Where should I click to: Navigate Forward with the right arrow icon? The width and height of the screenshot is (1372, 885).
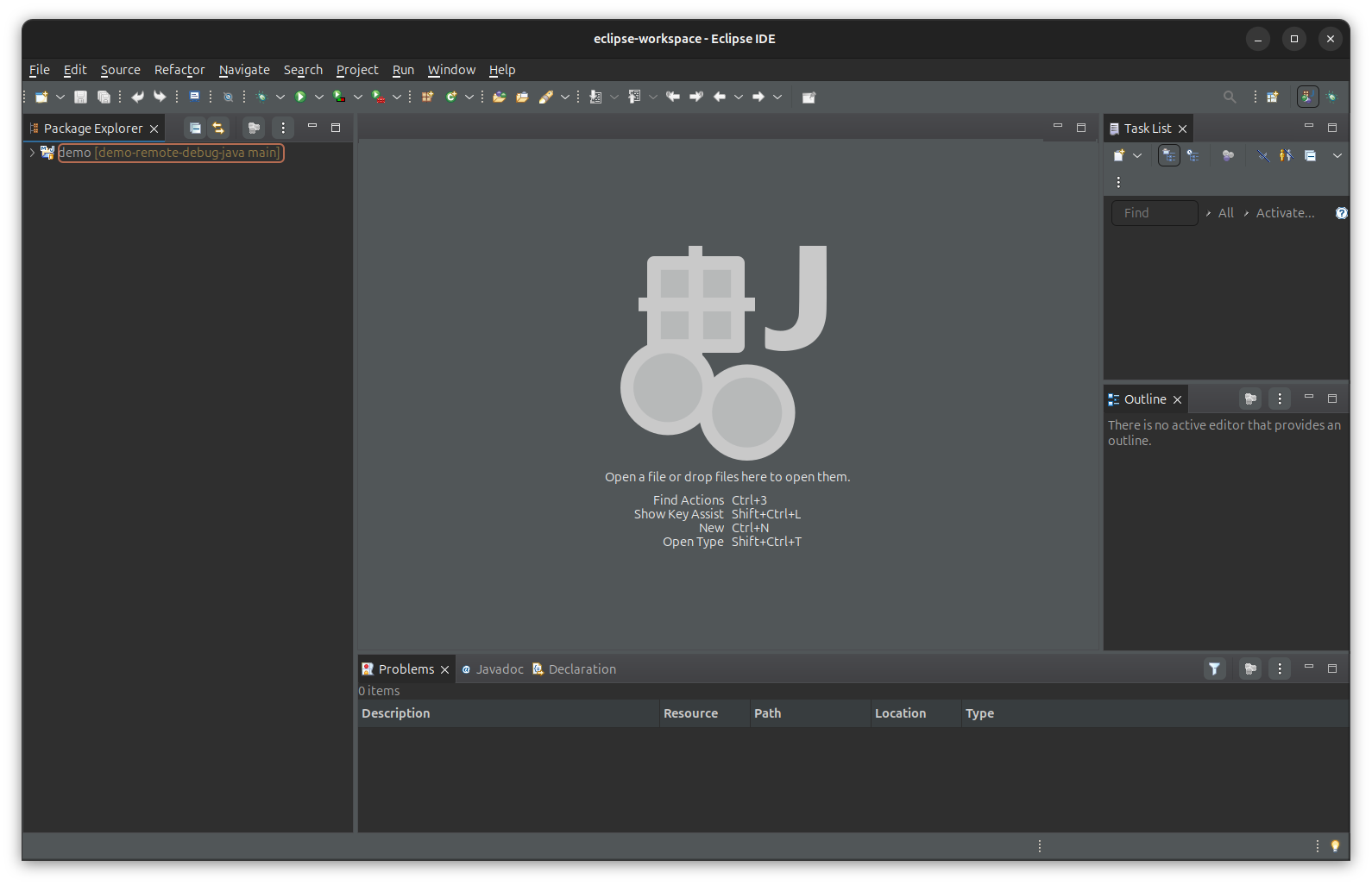(758, 97)
